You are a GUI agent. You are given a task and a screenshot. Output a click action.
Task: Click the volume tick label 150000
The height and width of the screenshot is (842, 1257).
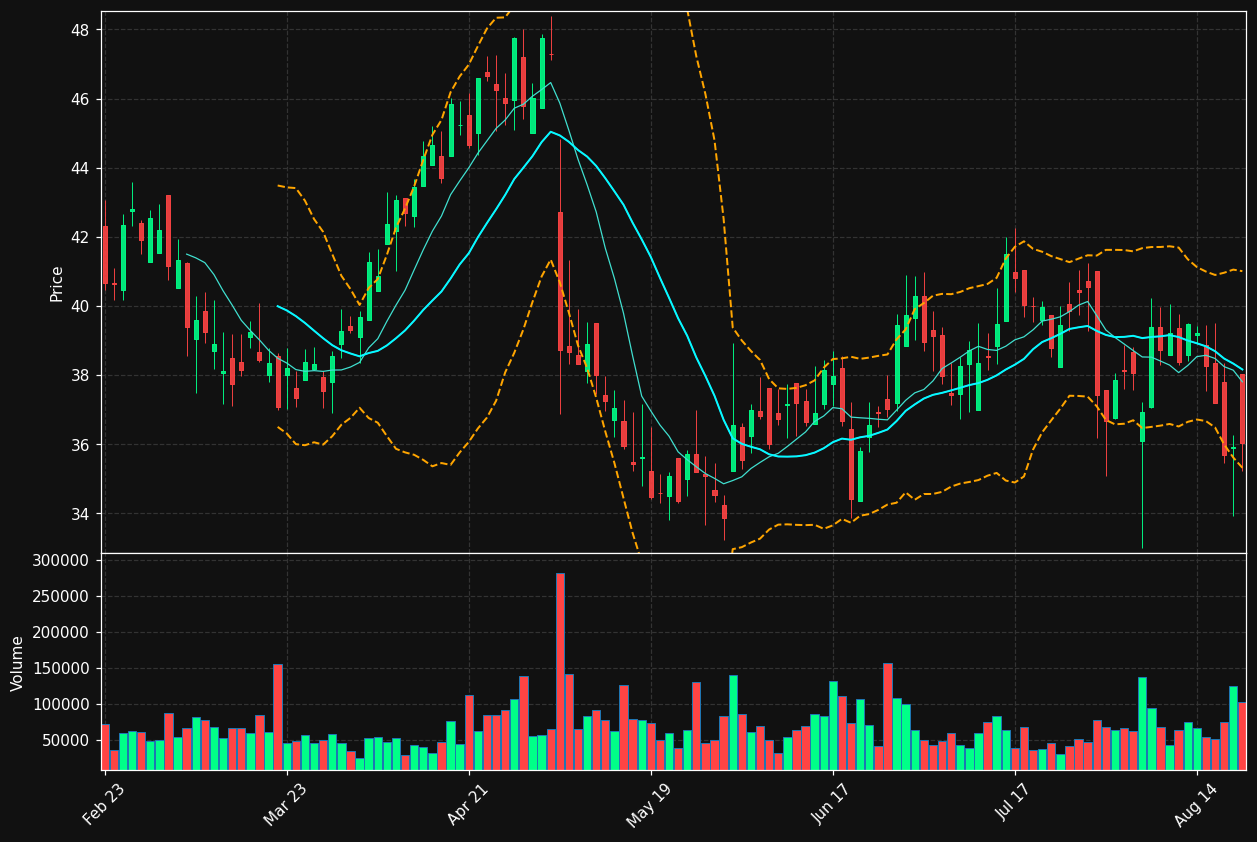pyautogui.click(x=61, y=668)
